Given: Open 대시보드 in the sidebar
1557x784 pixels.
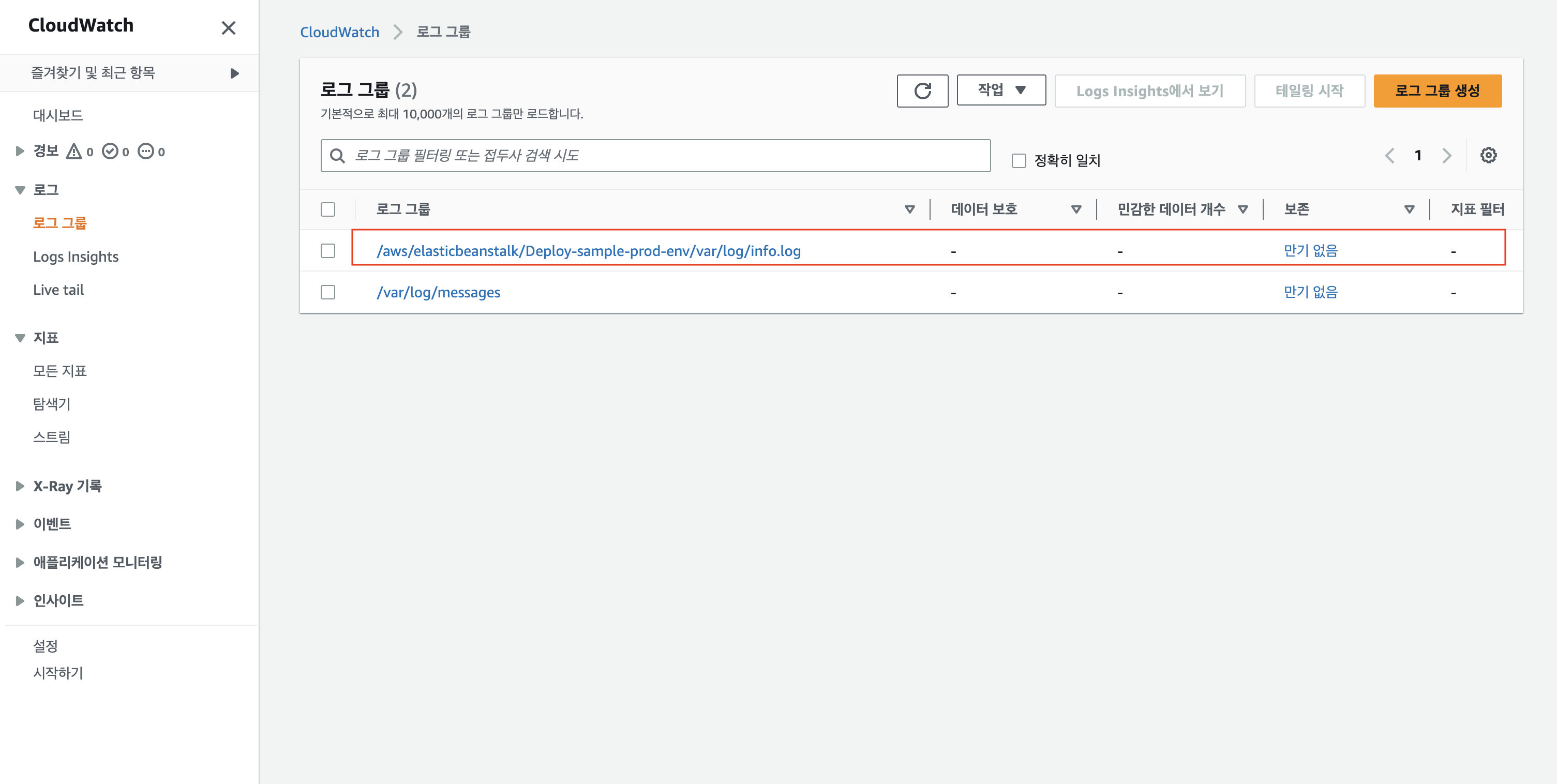Looking at the screenshot, I should pos(58,115).
